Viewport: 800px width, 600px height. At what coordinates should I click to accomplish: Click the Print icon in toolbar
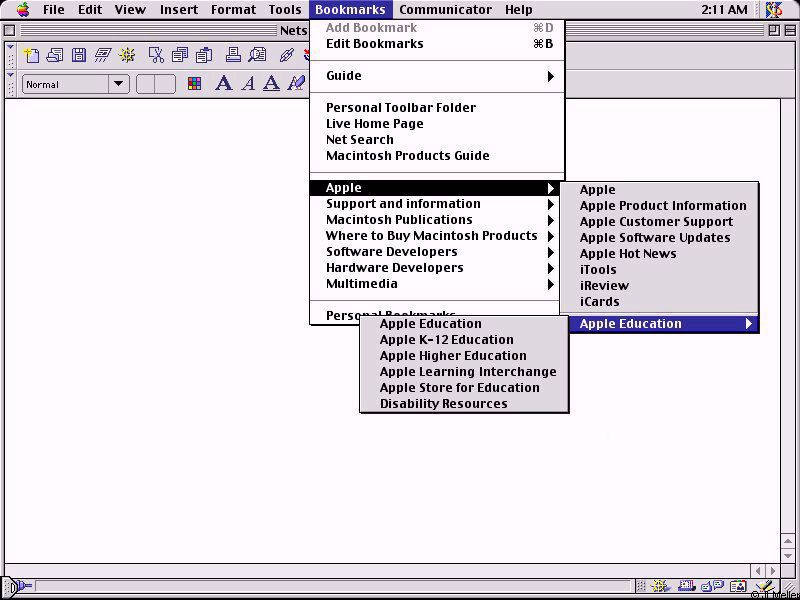[232, 55]
